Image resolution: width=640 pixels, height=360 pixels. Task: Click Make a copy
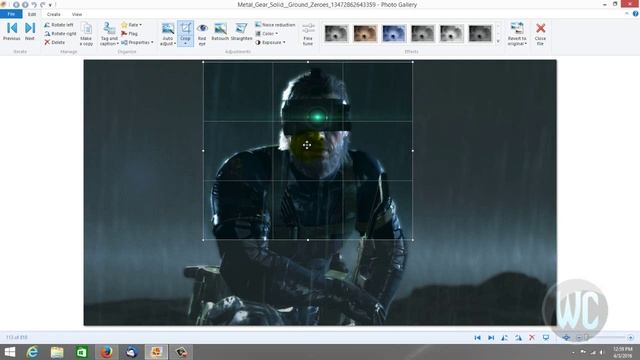[86, 34]
